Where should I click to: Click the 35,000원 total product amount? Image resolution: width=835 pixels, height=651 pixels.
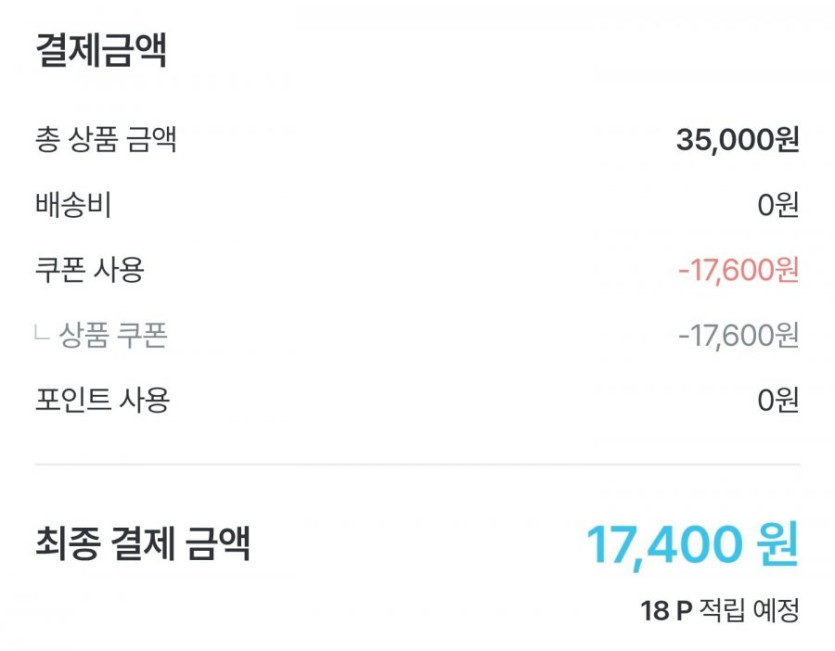click(737, 140)
